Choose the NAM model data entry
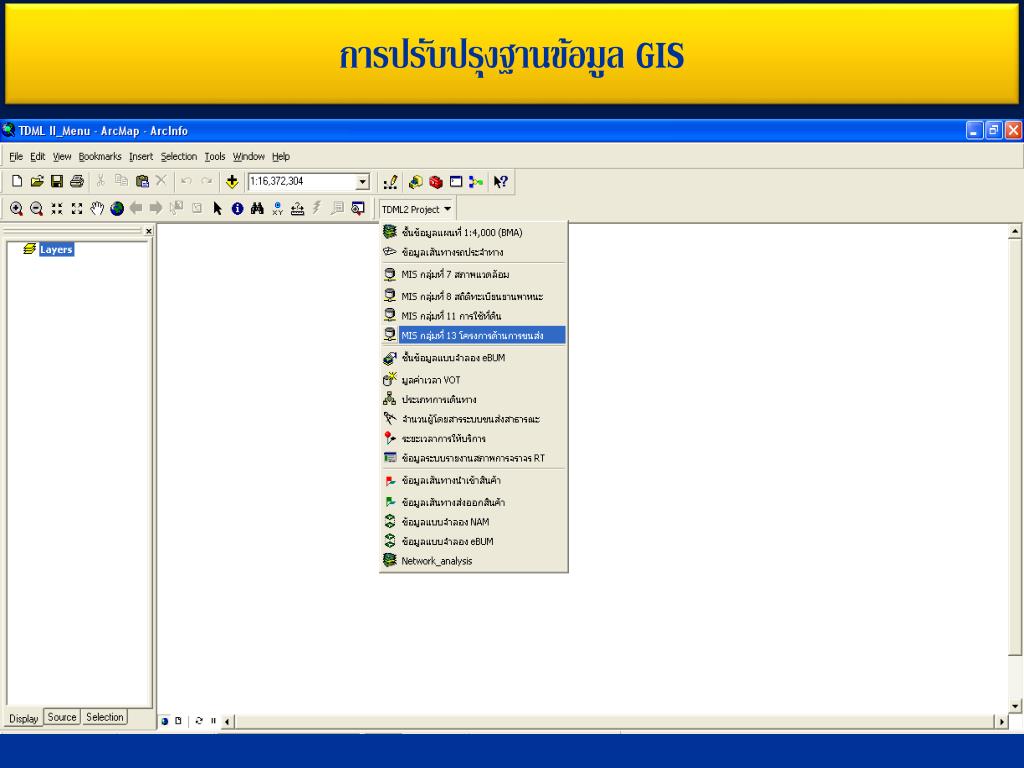 tap(473, 522)
